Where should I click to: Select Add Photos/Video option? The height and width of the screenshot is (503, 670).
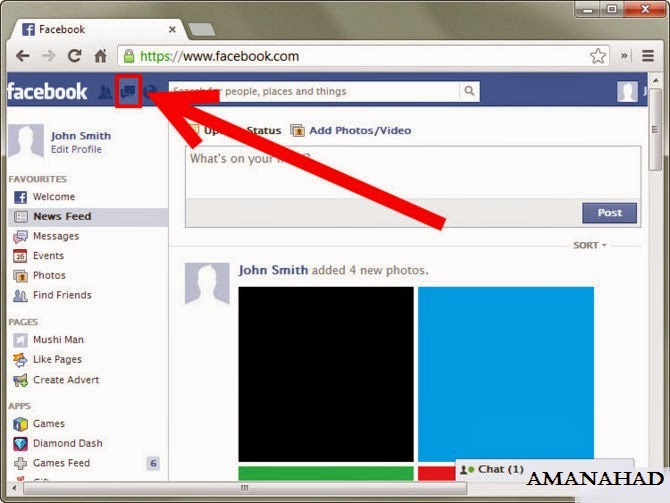coord(351,130)
